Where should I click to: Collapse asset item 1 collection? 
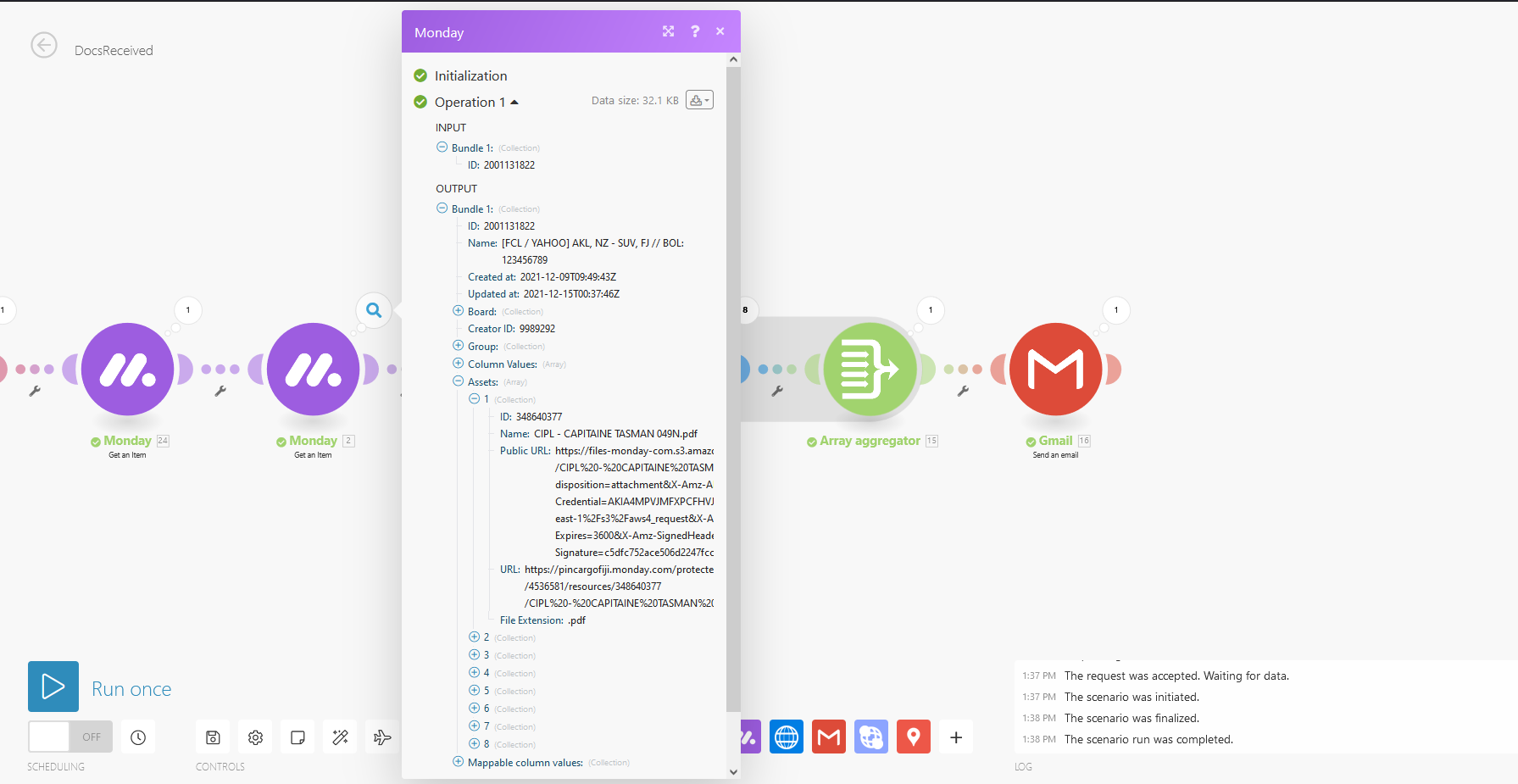click(x=475, y=398)
